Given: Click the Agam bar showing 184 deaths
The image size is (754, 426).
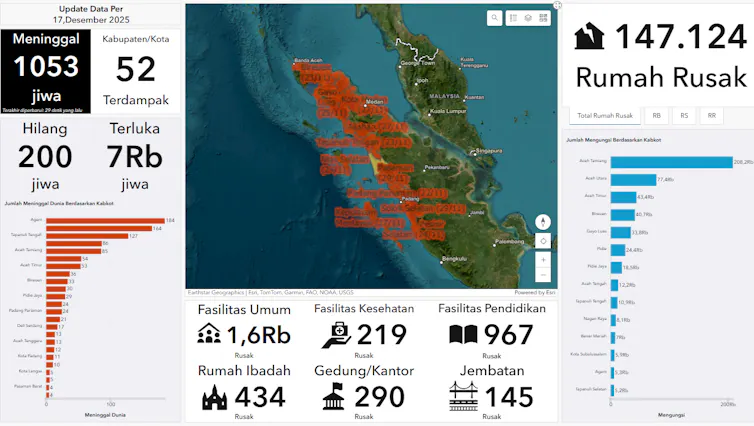Looking at the screenshot, I should [x=105, y=221].
